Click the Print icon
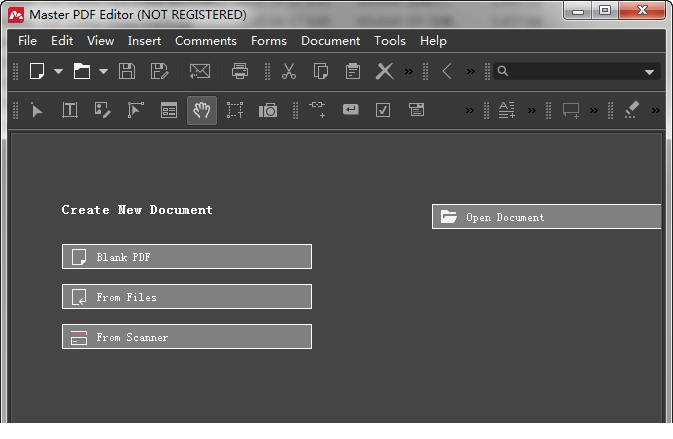Viewport: 673px width, 439px height. pyautogui.click(x=240, y=71)
